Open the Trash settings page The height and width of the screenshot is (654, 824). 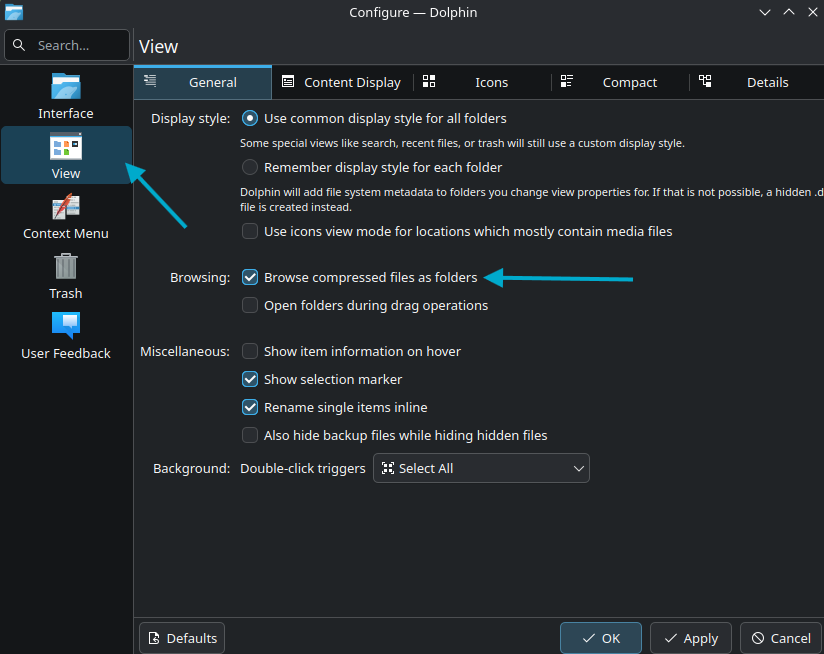[66, 276]
